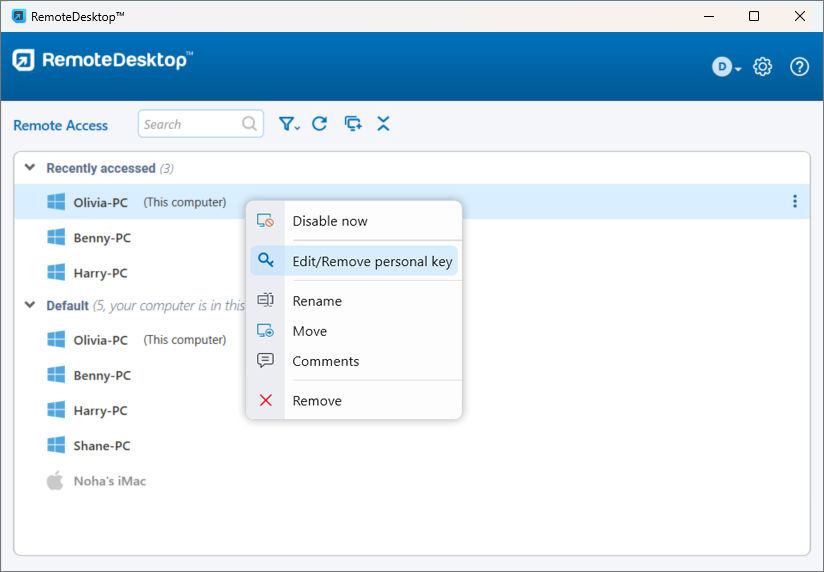
Task: Open the help question mark icon
Action: click(799, 67)
